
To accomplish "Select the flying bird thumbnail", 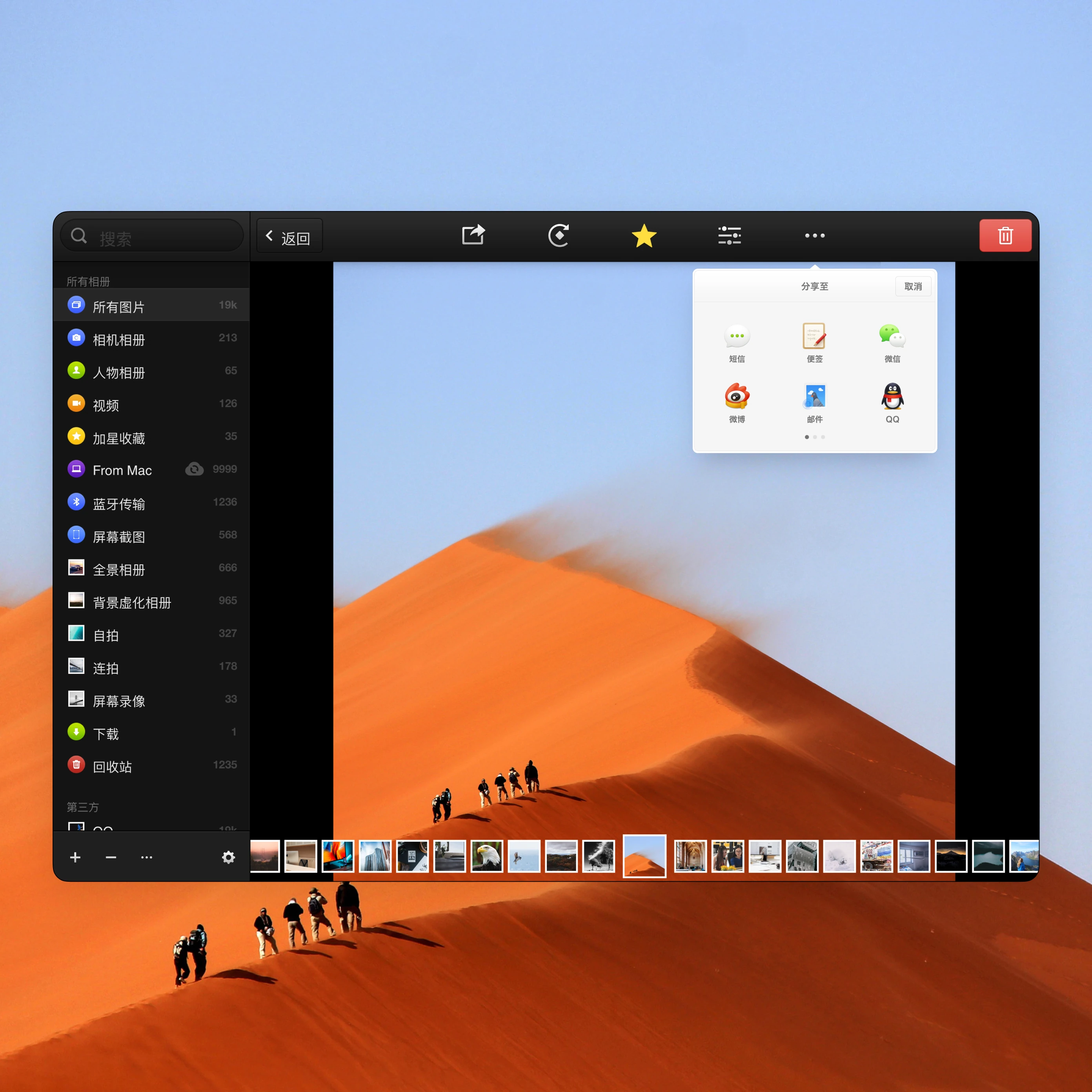I will pyautogui.click(x=523, y=856).
